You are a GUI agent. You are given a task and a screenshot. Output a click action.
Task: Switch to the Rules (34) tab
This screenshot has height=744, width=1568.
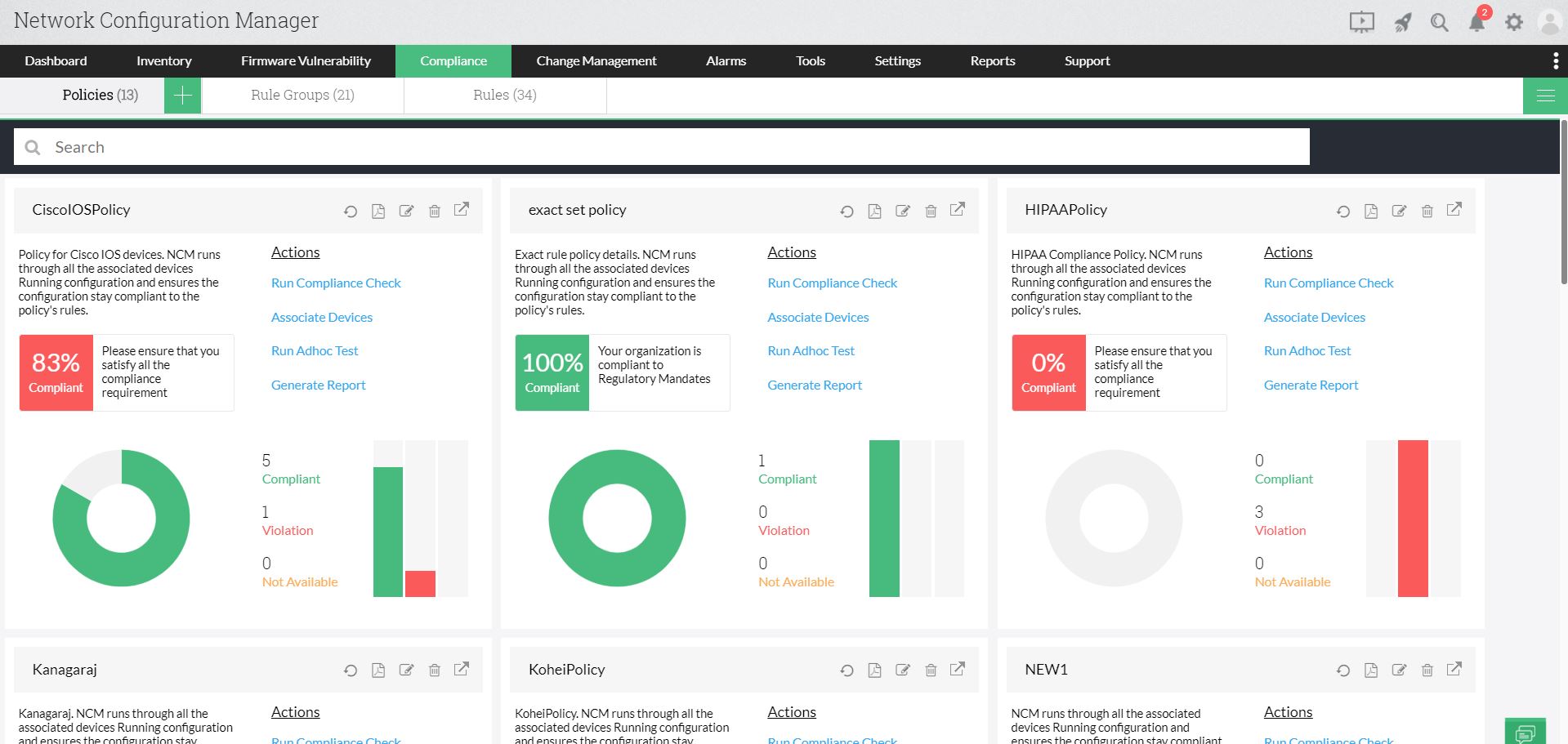[x=505, y=96]
